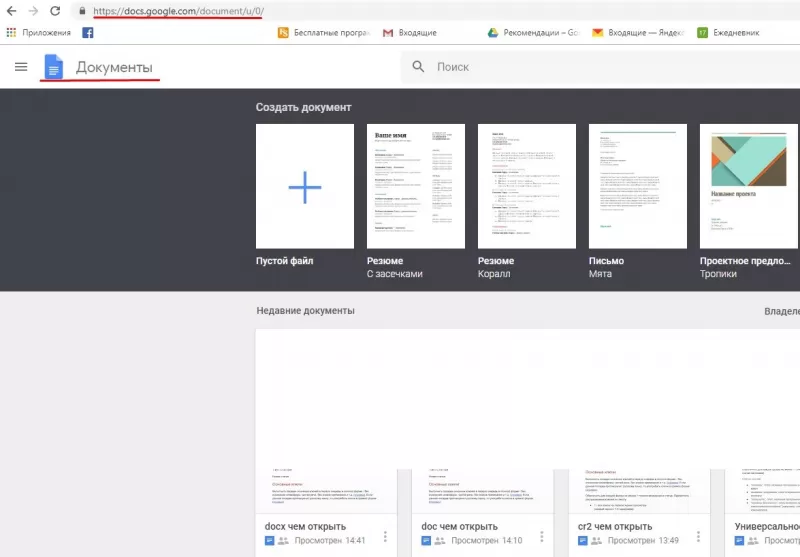The image size is (800, 557).
Task: Open the Facebook bookmark icon
Action: [88, 33]
